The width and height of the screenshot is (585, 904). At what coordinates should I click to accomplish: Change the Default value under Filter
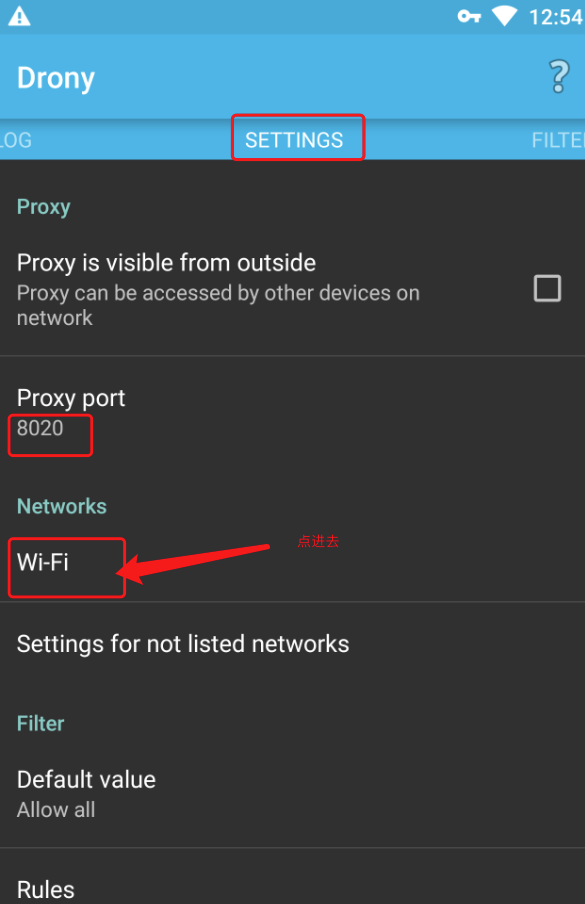86,780
